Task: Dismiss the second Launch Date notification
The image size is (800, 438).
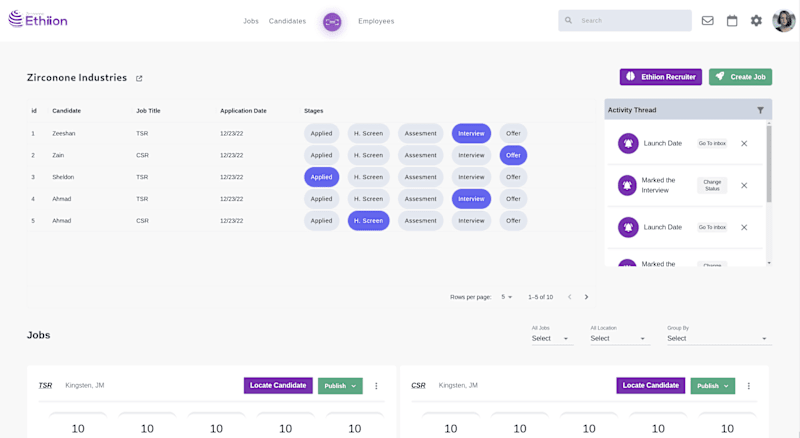Action: click(744, 227)
